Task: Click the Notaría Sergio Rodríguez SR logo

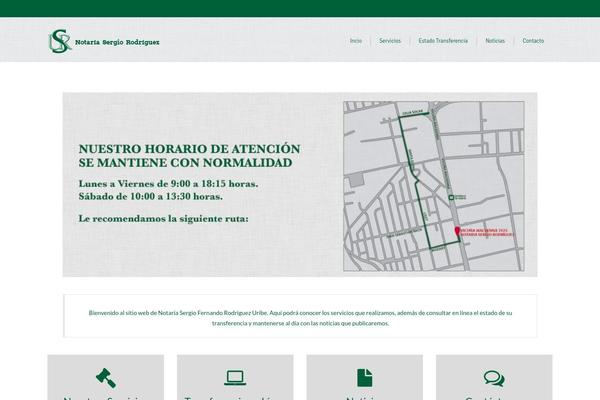Action: click(60, 41)
